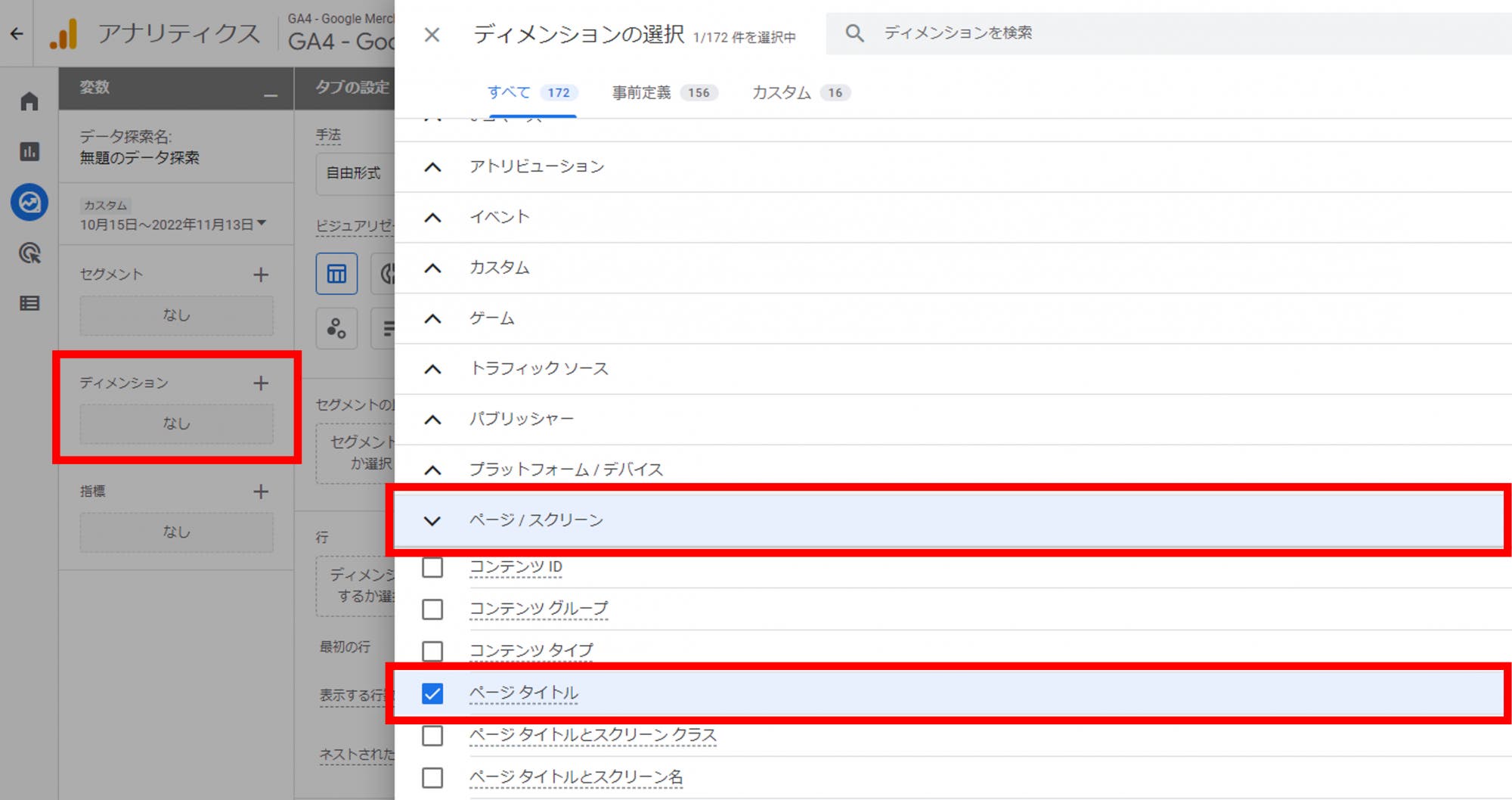Select the scatter plot visualization icon
Image resolution: width=1512 pixels, height=800 pixels.
336,328
